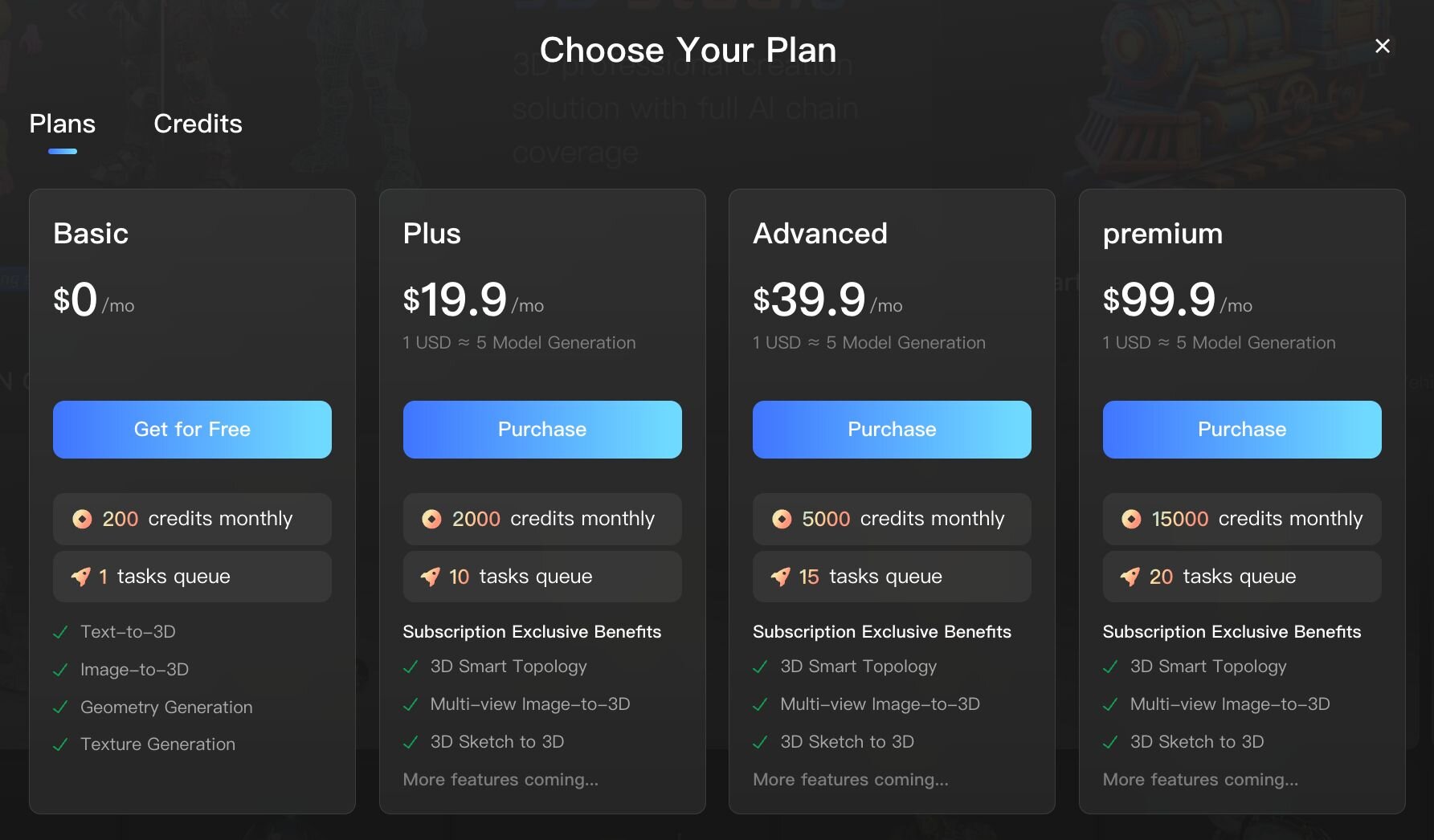
Task: Click the Text-to-3D checkmark in Basic
Action: [60, 633]
